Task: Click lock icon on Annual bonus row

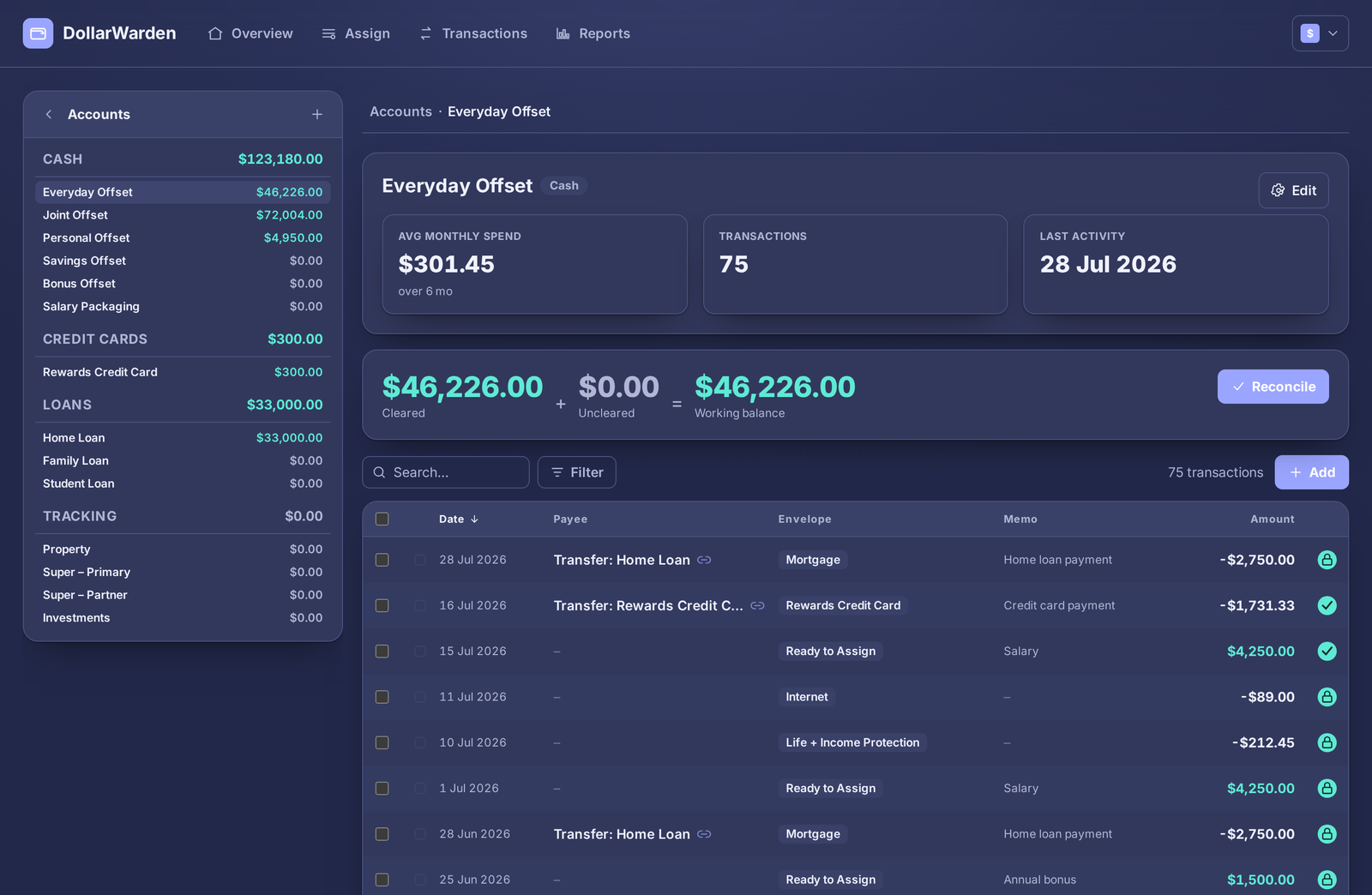Action: coord(1327,880)
